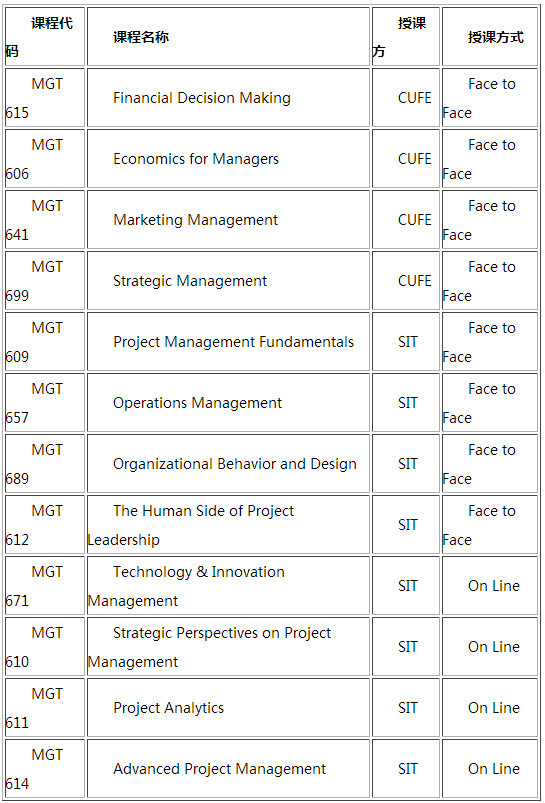545x803 pixels.
Task: Click On Line cell for Project Analytics
Action: [x=491, y=707]
